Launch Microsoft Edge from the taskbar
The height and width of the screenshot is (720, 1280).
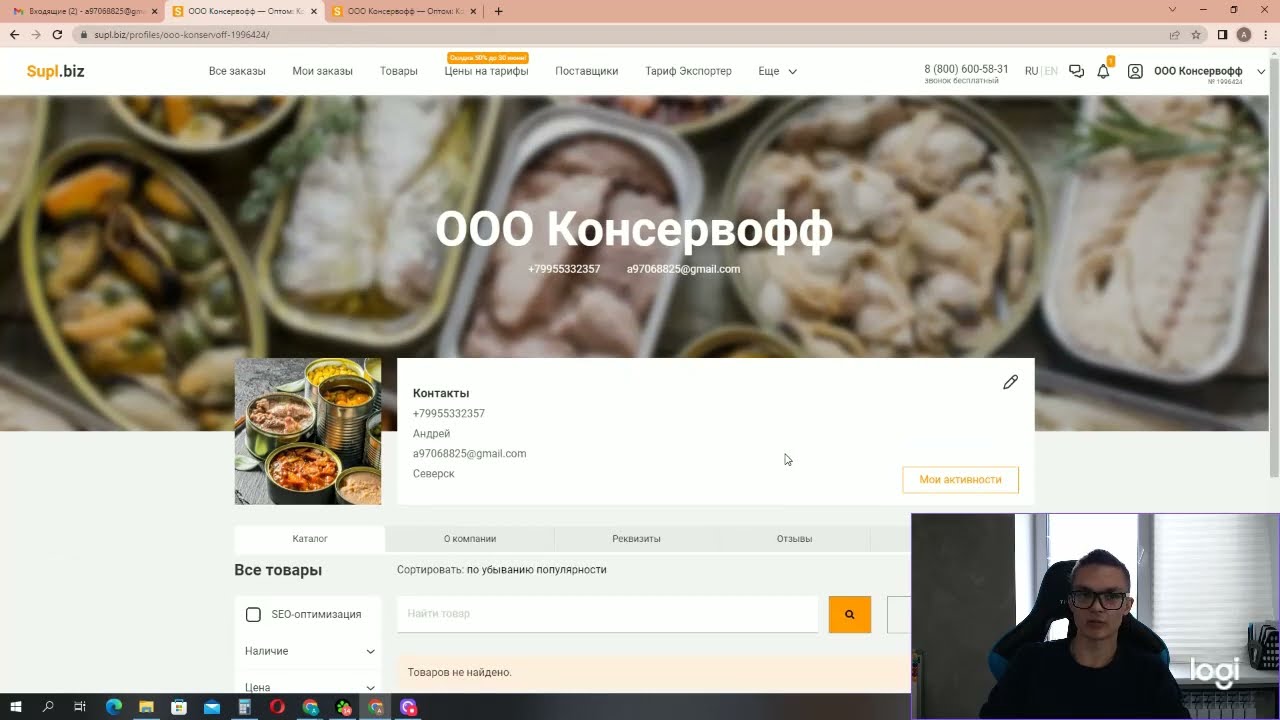click(x=113, y=707)
